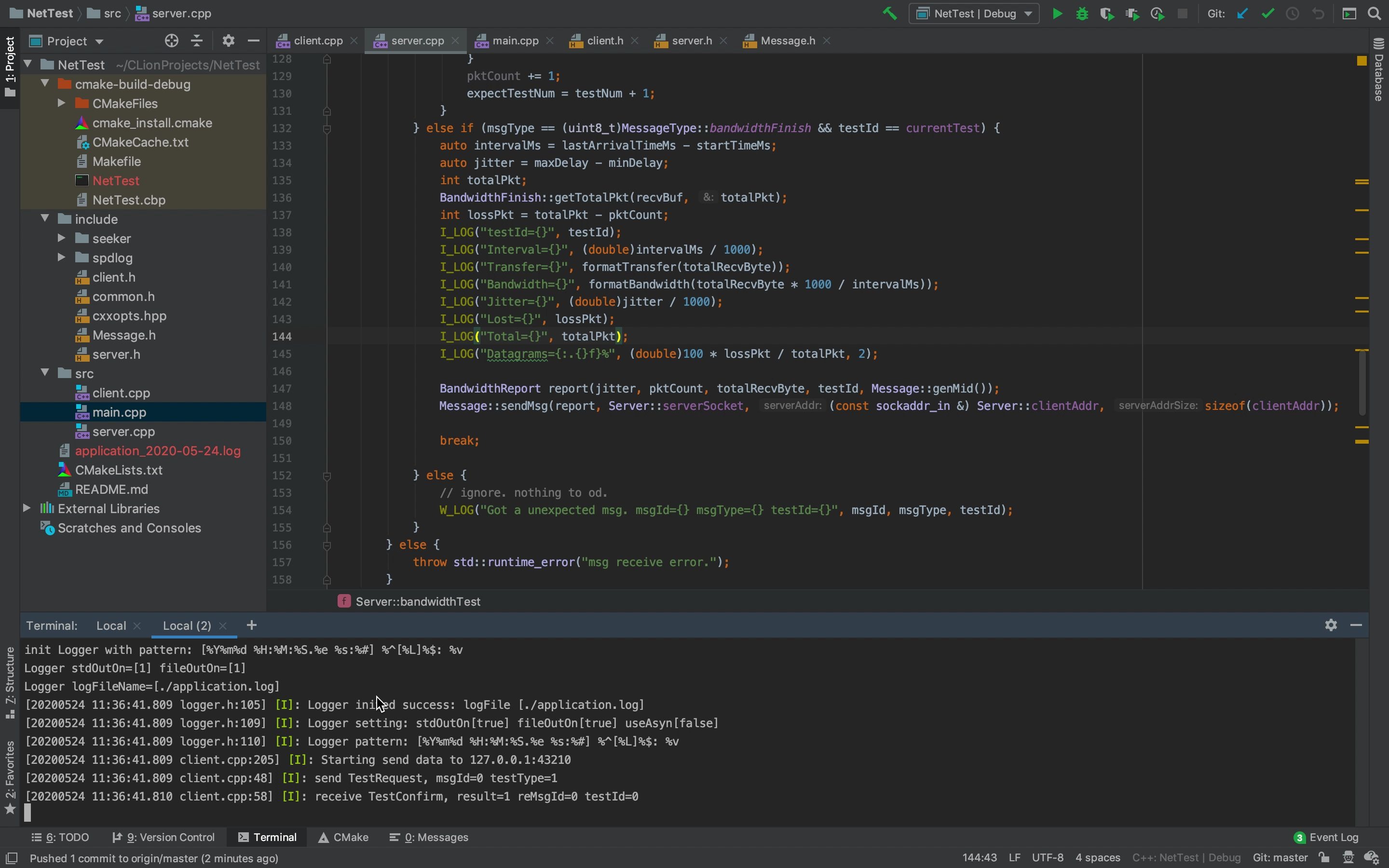This screenshot has height=868, width=1389.
Task: Open the Terminal tab in bottom panel
Action: pyautogui.click(x=275, y=837)
